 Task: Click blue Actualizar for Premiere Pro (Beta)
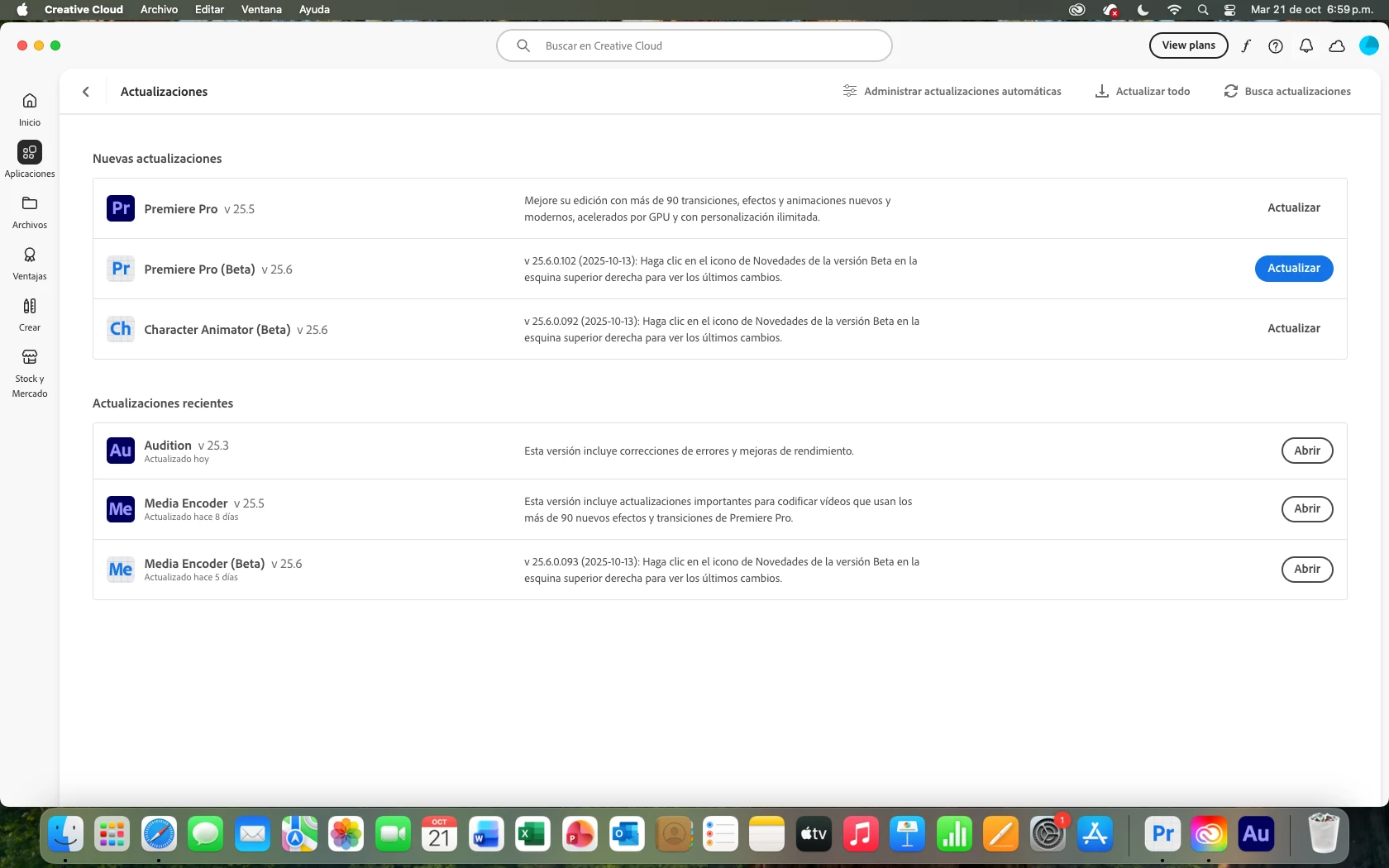click(x=1294, y=269)
